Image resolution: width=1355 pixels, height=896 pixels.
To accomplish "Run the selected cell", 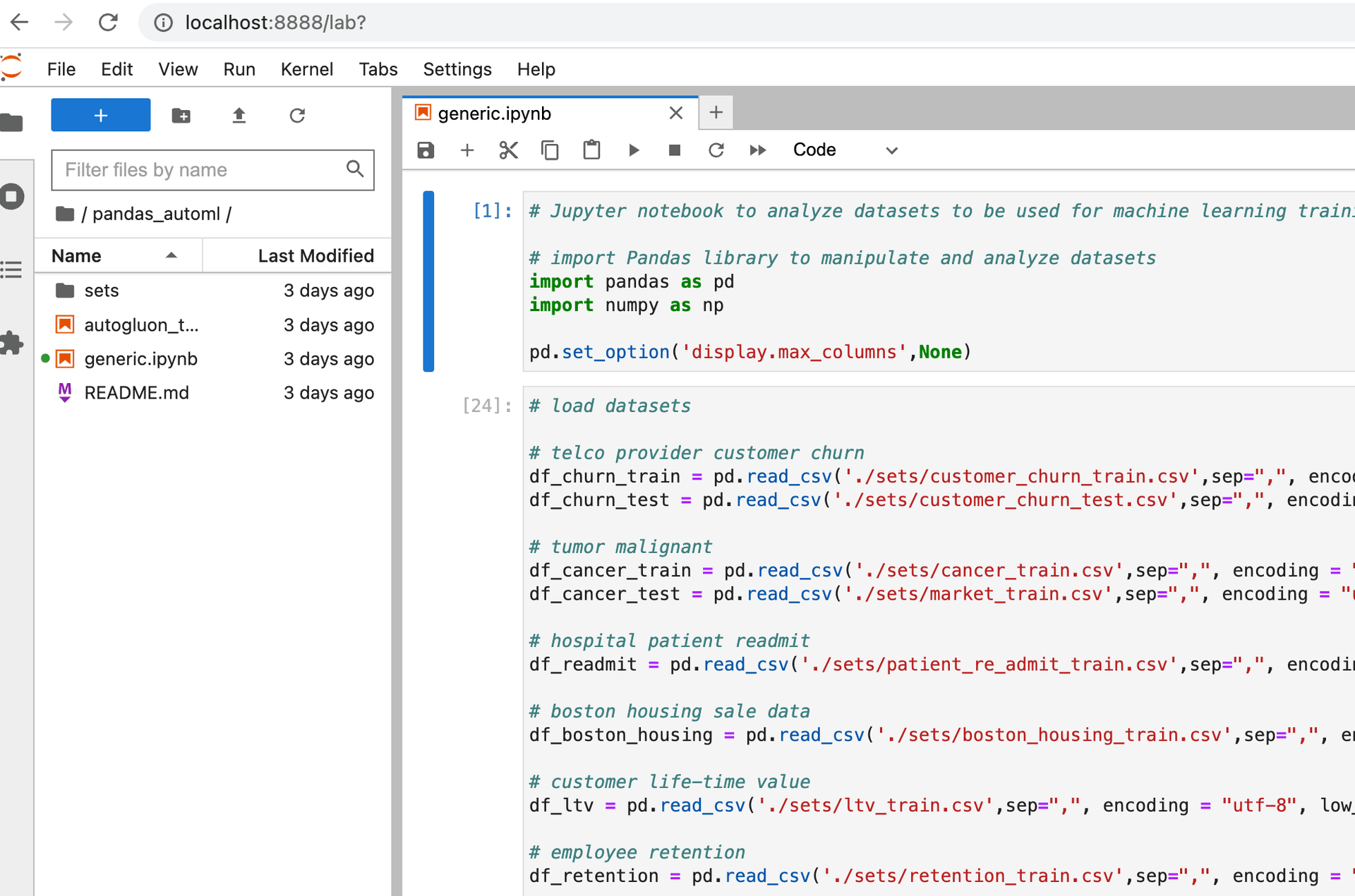I will pyautogui.click(x=633, y=150).
